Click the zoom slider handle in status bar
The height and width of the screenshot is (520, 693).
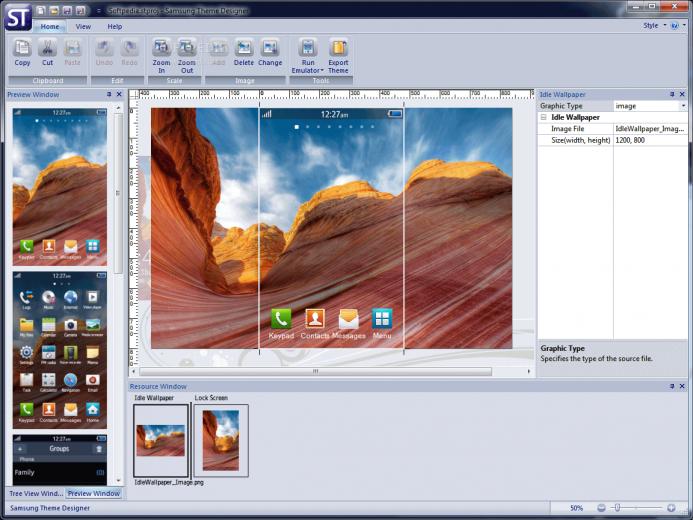pos(617,508)
